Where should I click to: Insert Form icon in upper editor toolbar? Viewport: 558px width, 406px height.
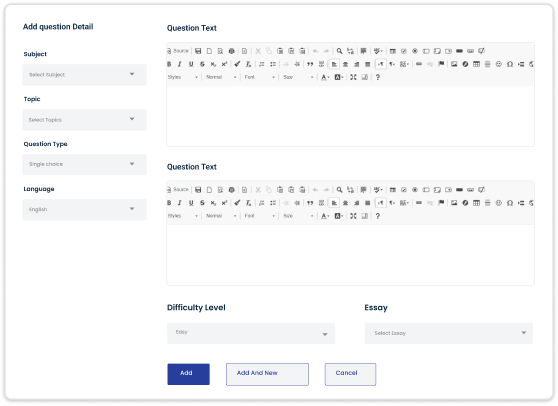point(393,51)
